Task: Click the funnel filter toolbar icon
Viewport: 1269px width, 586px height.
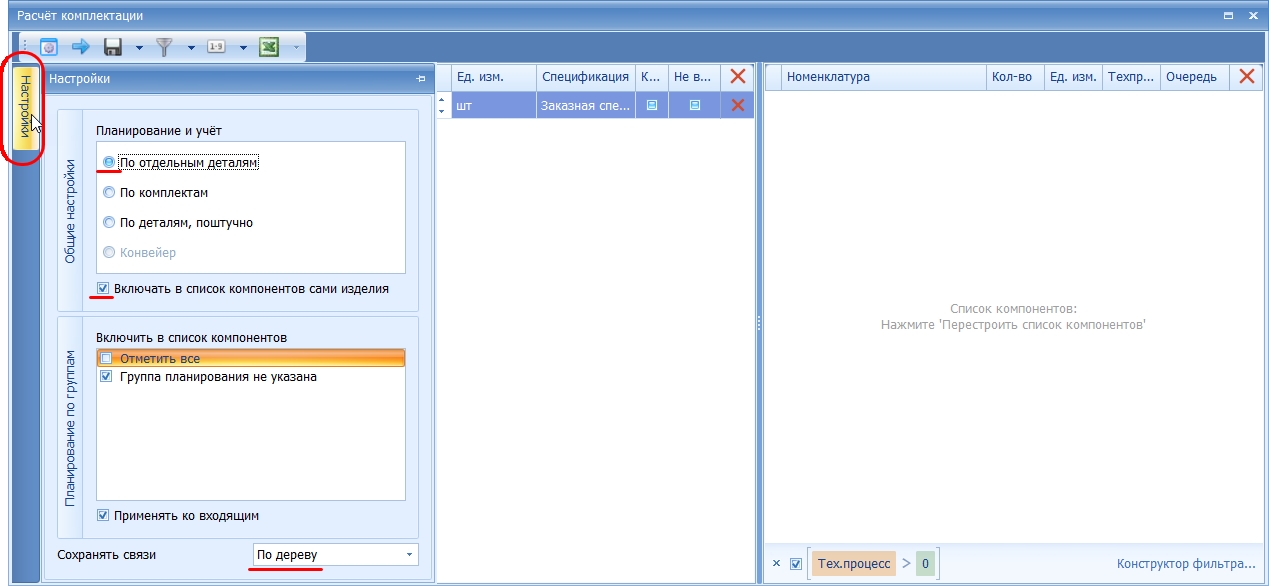Action: (x=165, y=47)
